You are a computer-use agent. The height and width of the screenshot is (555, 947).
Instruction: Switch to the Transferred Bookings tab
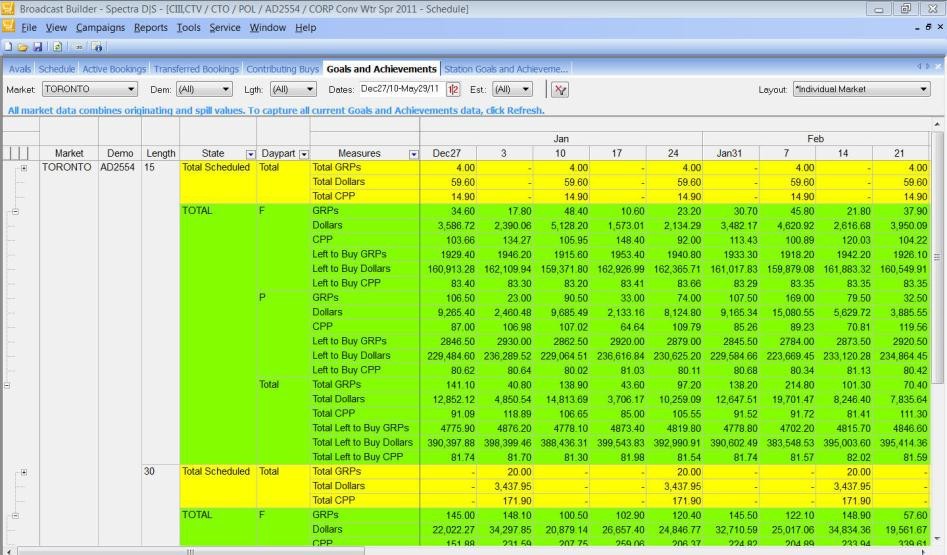coord(196,69)
